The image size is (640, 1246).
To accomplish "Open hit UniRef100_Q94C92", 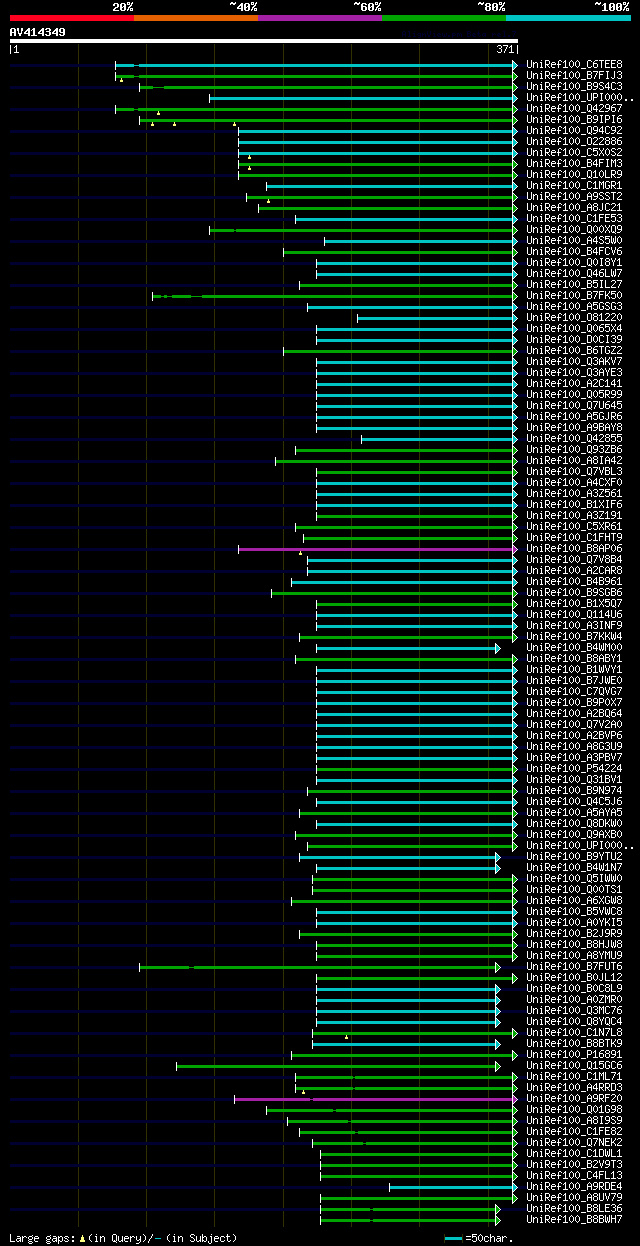I will [x=574, y=130].
